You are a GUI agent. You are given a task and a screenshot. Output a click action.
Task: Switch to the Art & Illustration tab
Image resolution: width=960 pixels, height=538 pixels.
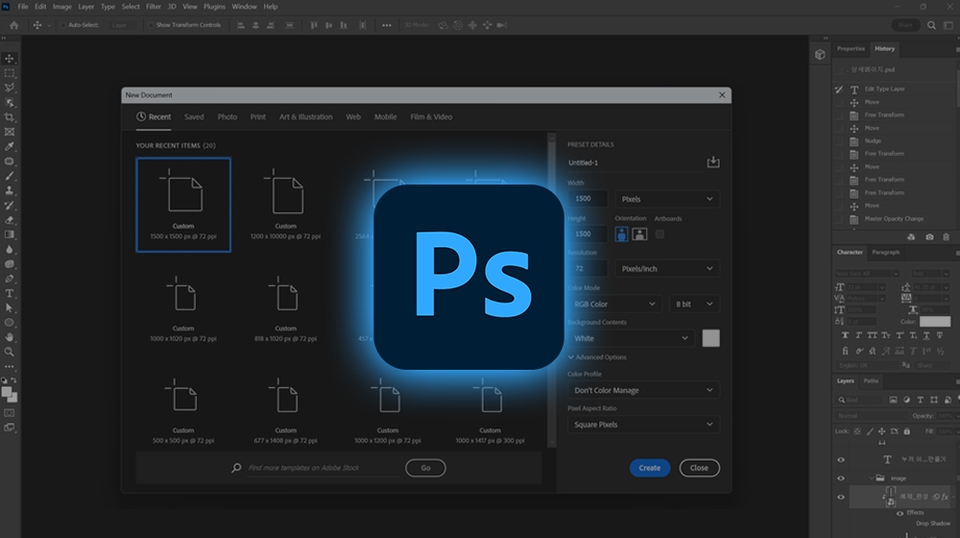pyautogui.click(x=306, y=117)
